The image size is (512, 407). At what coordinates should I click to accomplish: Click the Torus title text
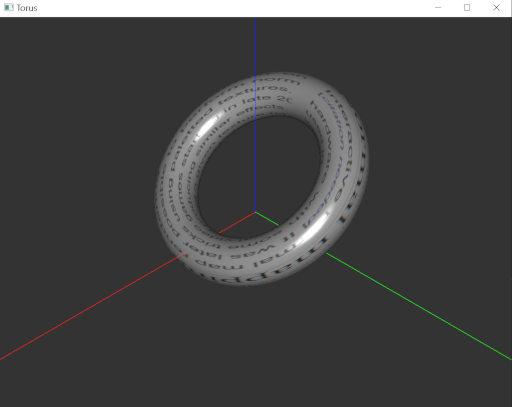coord(27,8)
